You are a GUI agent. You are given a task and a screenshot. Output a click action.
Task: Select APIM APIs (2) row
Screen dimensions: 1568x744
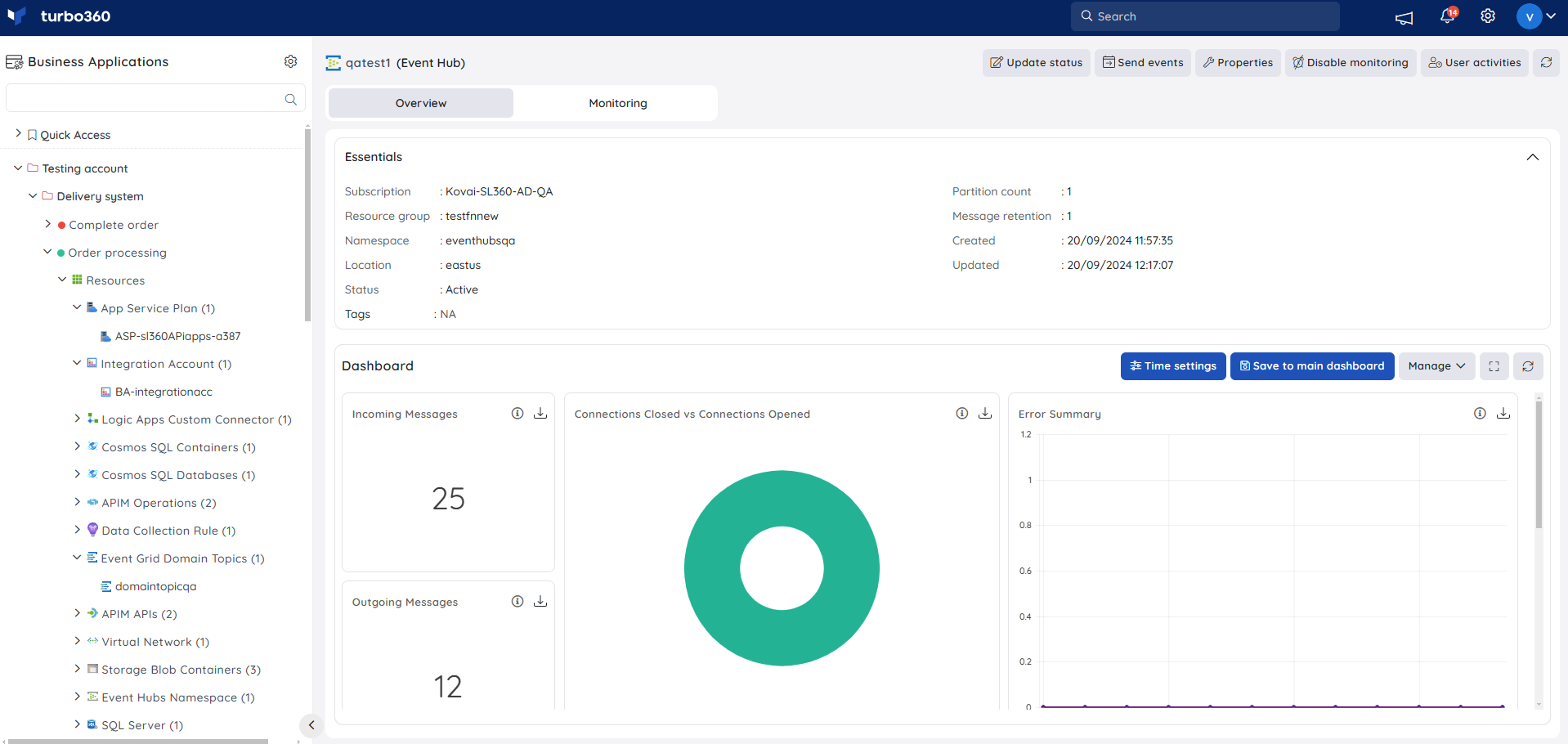[x=132, y=614]
